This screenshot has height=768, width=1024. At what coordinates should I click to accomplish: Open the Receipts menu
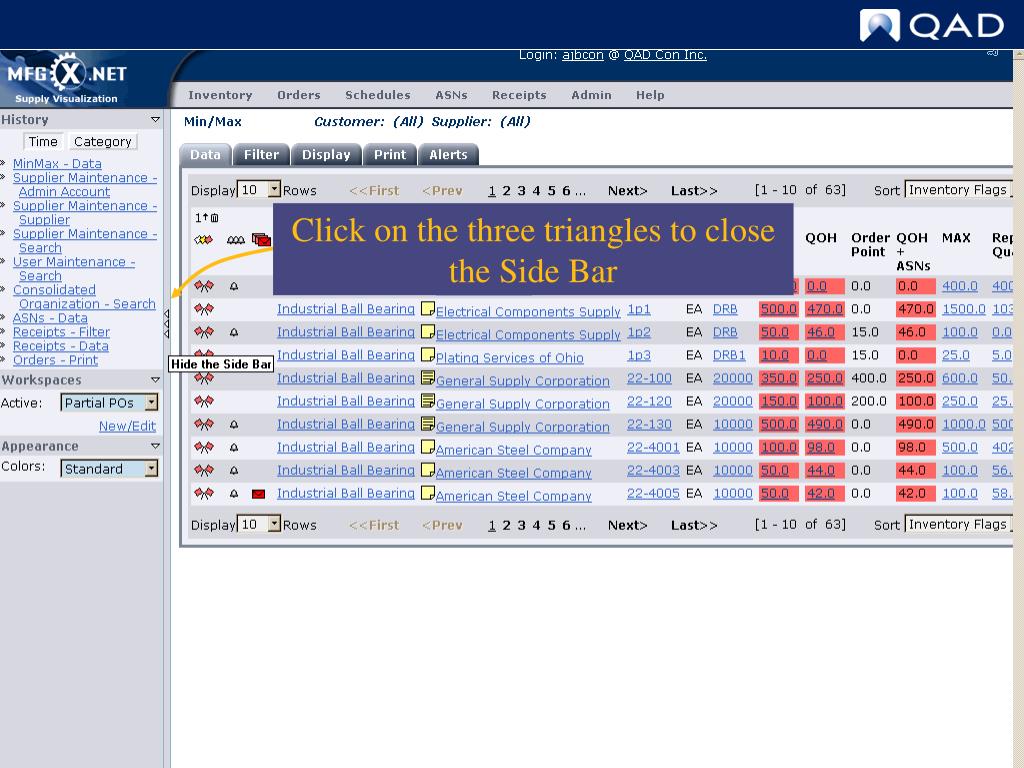519,95
